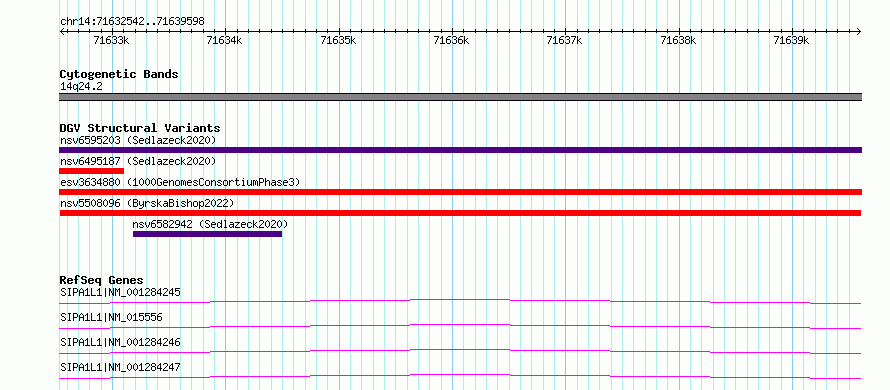Screen dimensions: 890x390
Task: Open variant label nsv5508096 (ByrskaBishop2022)
Action: click(x=146, y=203)
